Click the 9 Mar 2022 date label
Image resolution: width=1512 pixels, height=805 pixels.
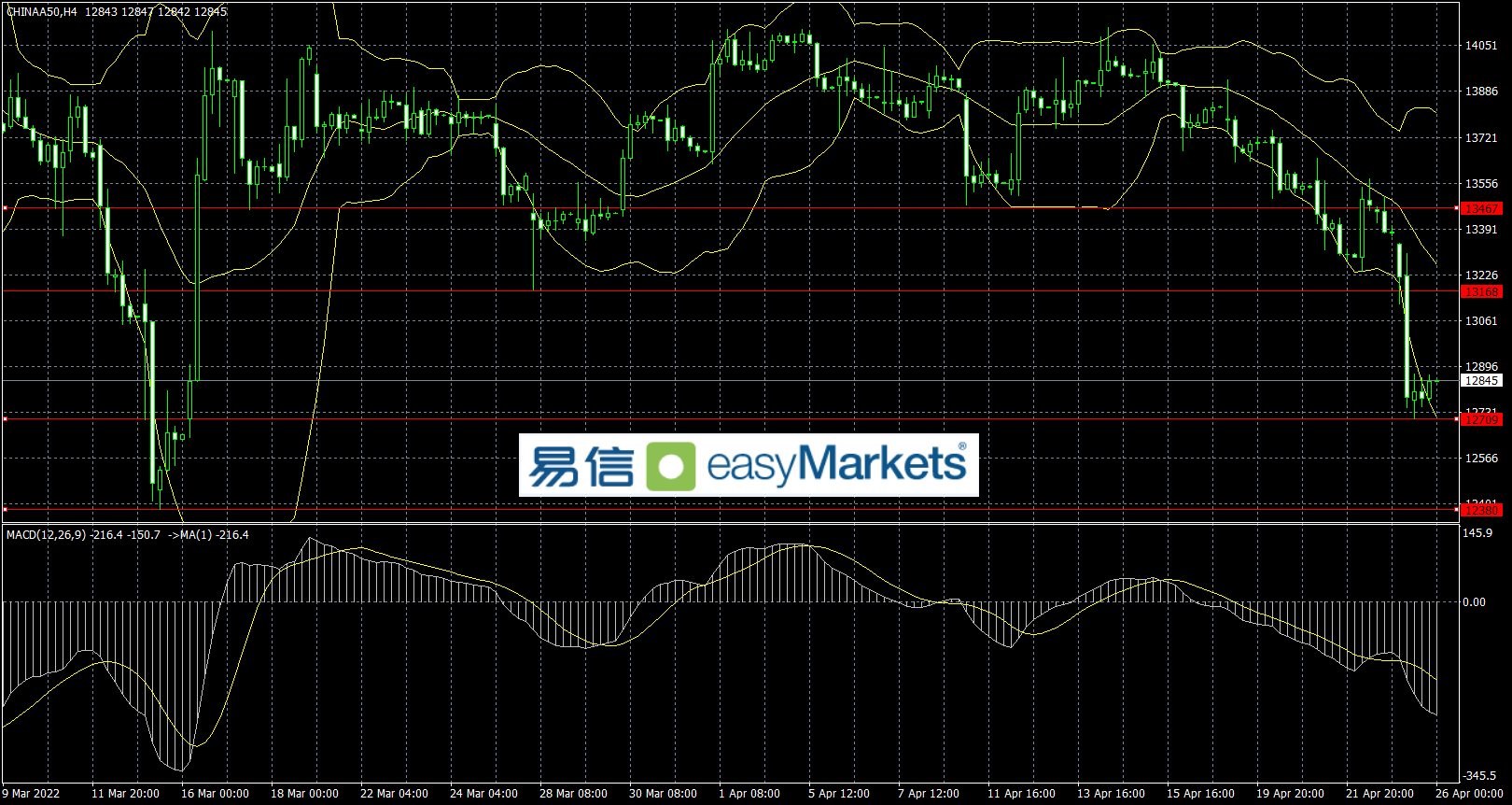tap(31, 794)
